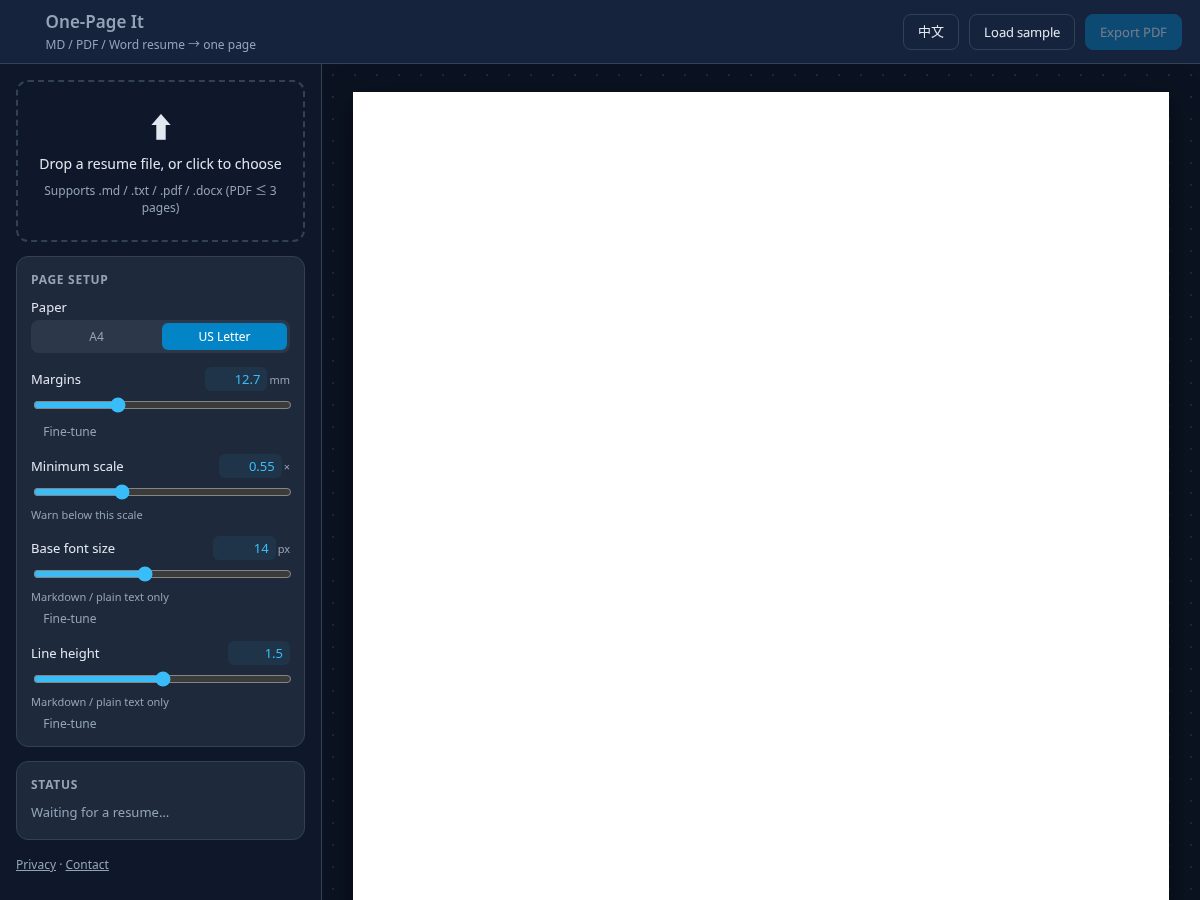Expand Fine-tune under Line height
This screenshot has height=900, width=1200.
(70, 724)
